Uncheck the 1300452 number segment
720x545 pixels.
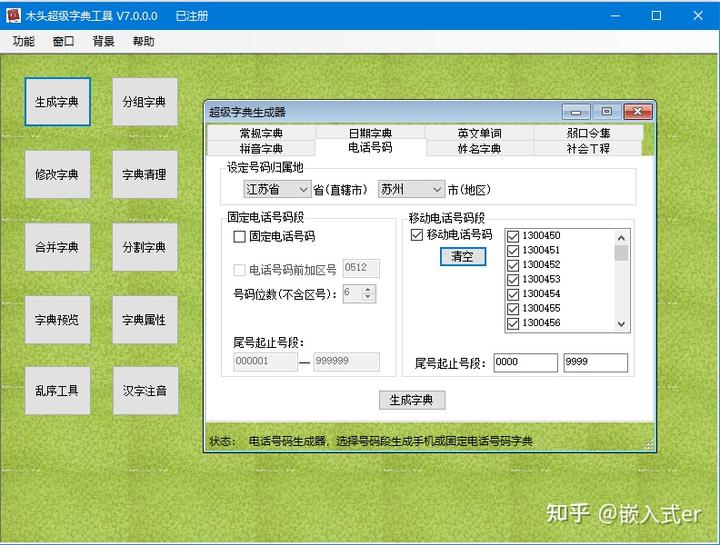click(513, 265)
